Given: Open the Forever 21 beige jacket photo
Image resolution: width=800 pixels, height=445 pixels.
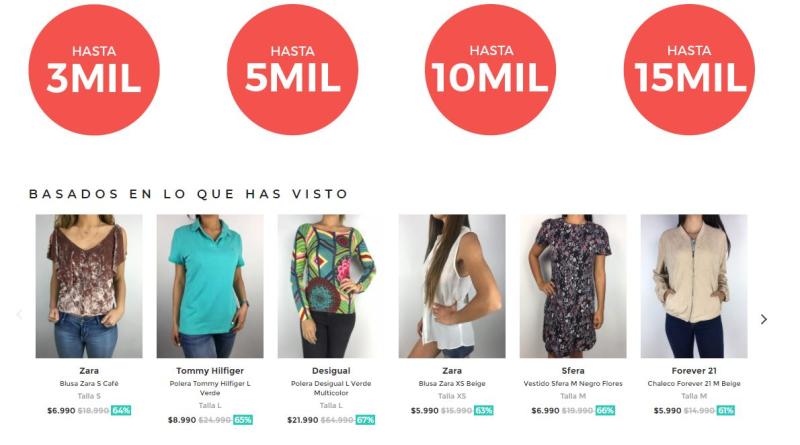Looking at the screenshot, I should [x=694, y=286].
